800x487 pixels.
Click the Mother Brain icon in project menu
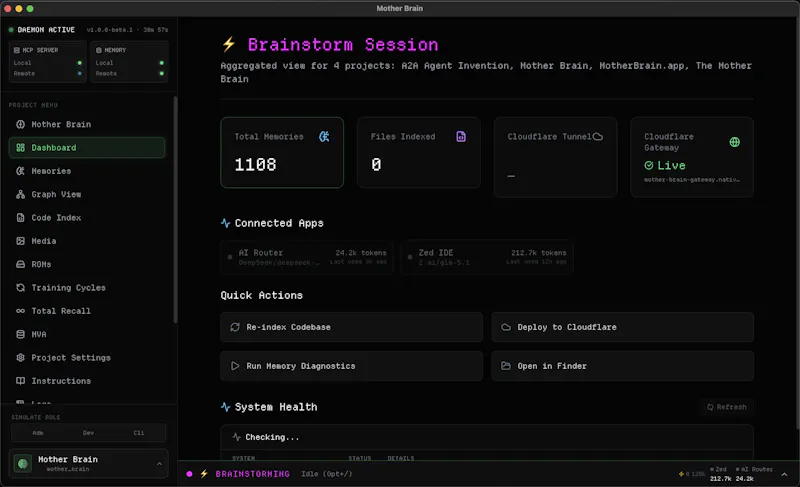pos(20,124)
